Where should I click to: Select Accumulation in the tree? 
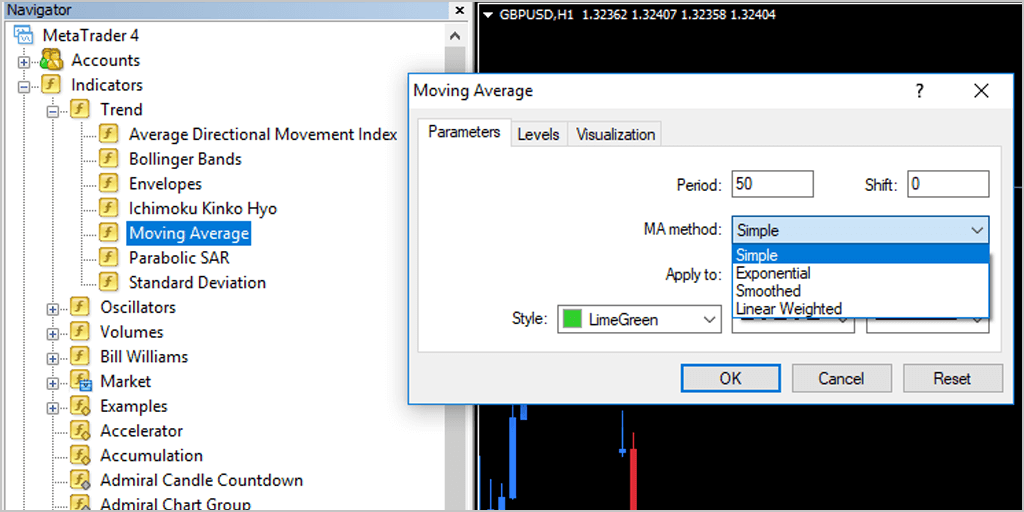152,456
